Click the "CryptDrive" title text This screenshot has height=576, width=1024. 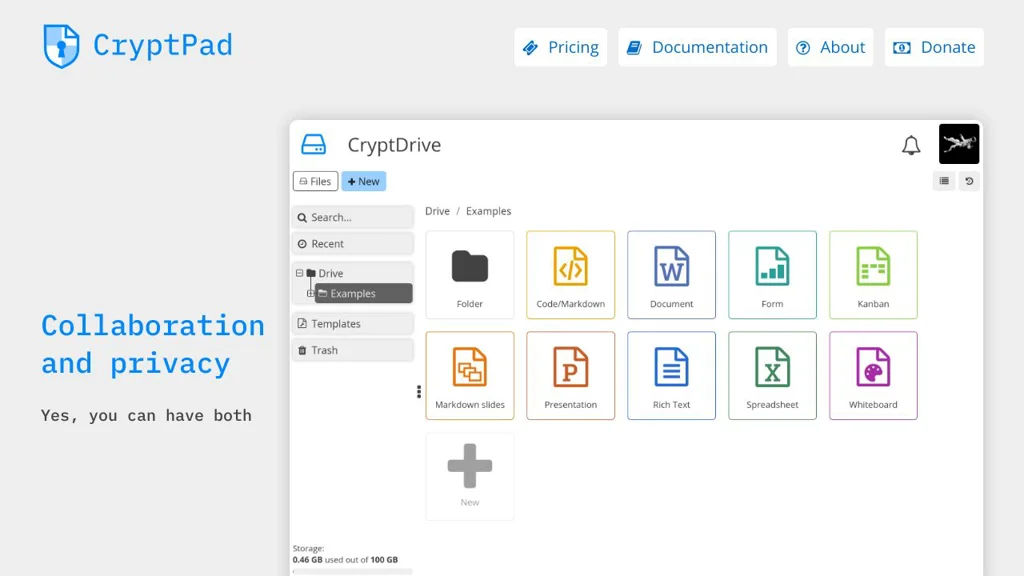click(394, 145)
